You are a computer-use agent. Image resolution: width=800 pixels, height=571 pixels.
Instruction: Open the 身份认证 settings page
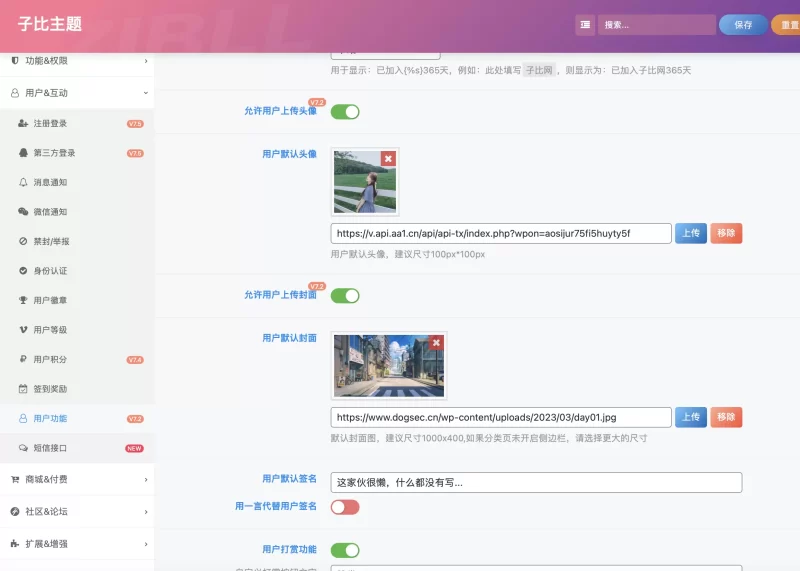pyautogui.click(x=77, y=270)
